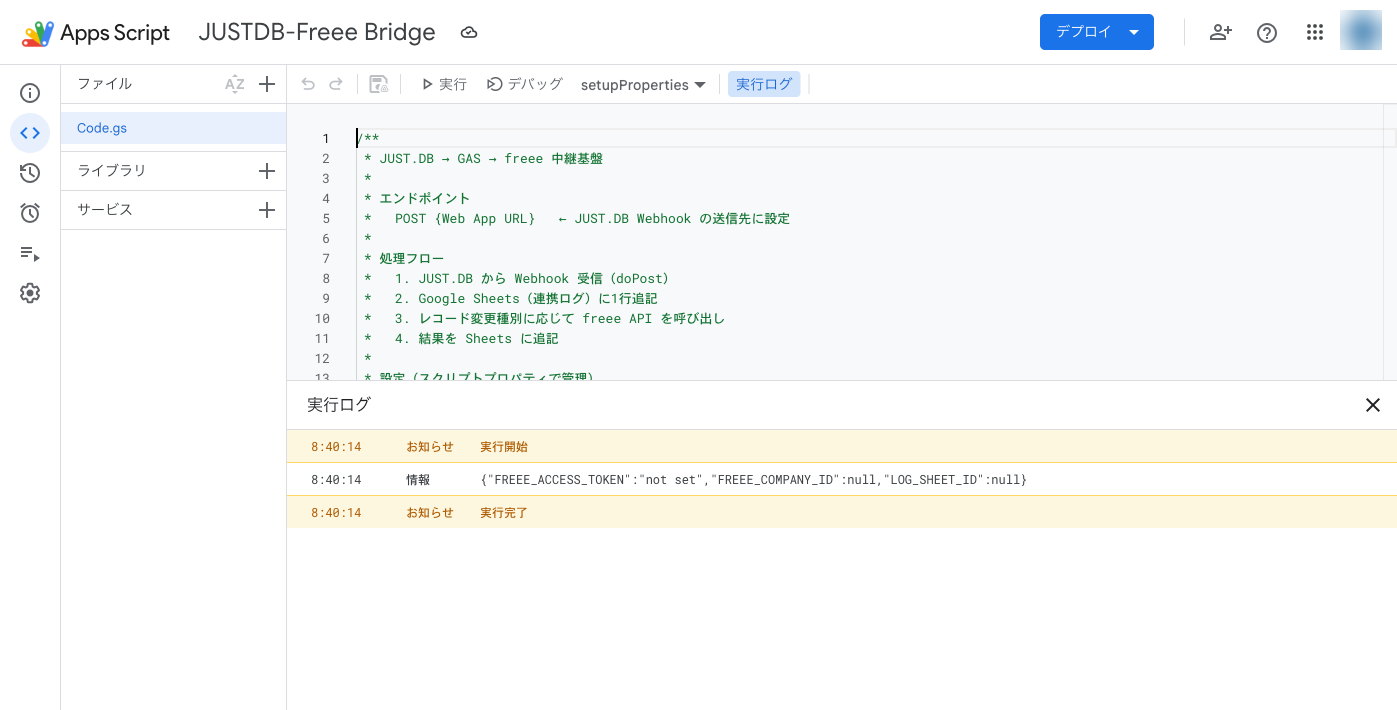Click the 実行ログ panel heading
The height and width of the screenshot is (710, 1397).
tap(339, 405)
